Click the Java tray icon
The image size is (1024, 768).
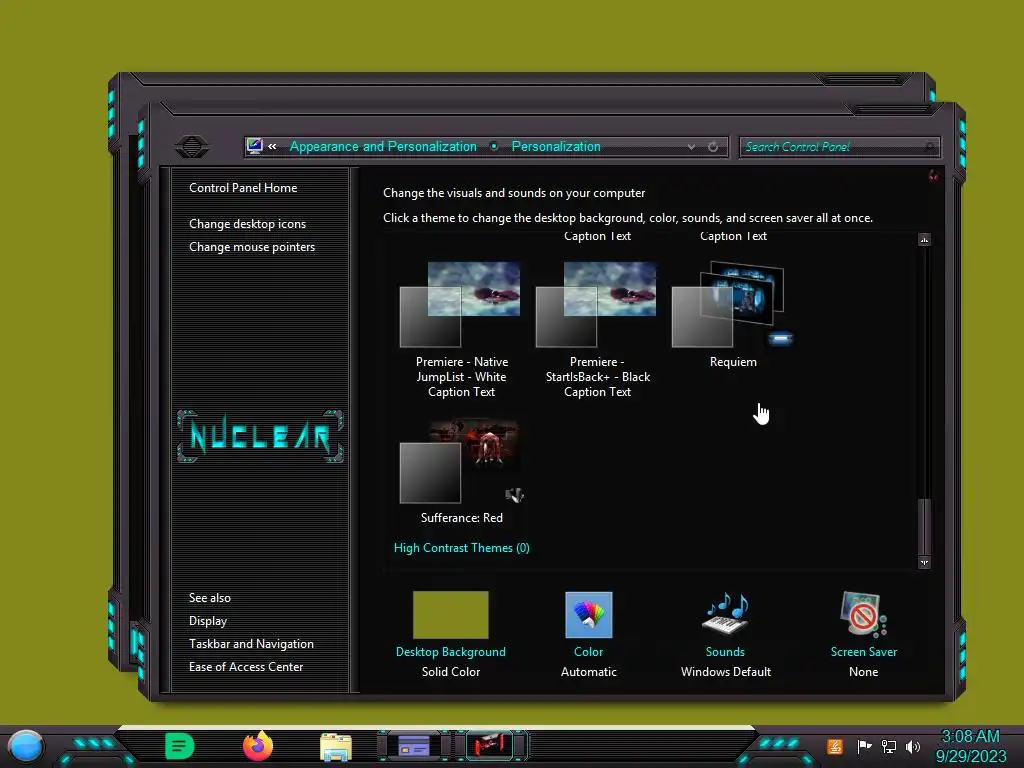(835, 746)
